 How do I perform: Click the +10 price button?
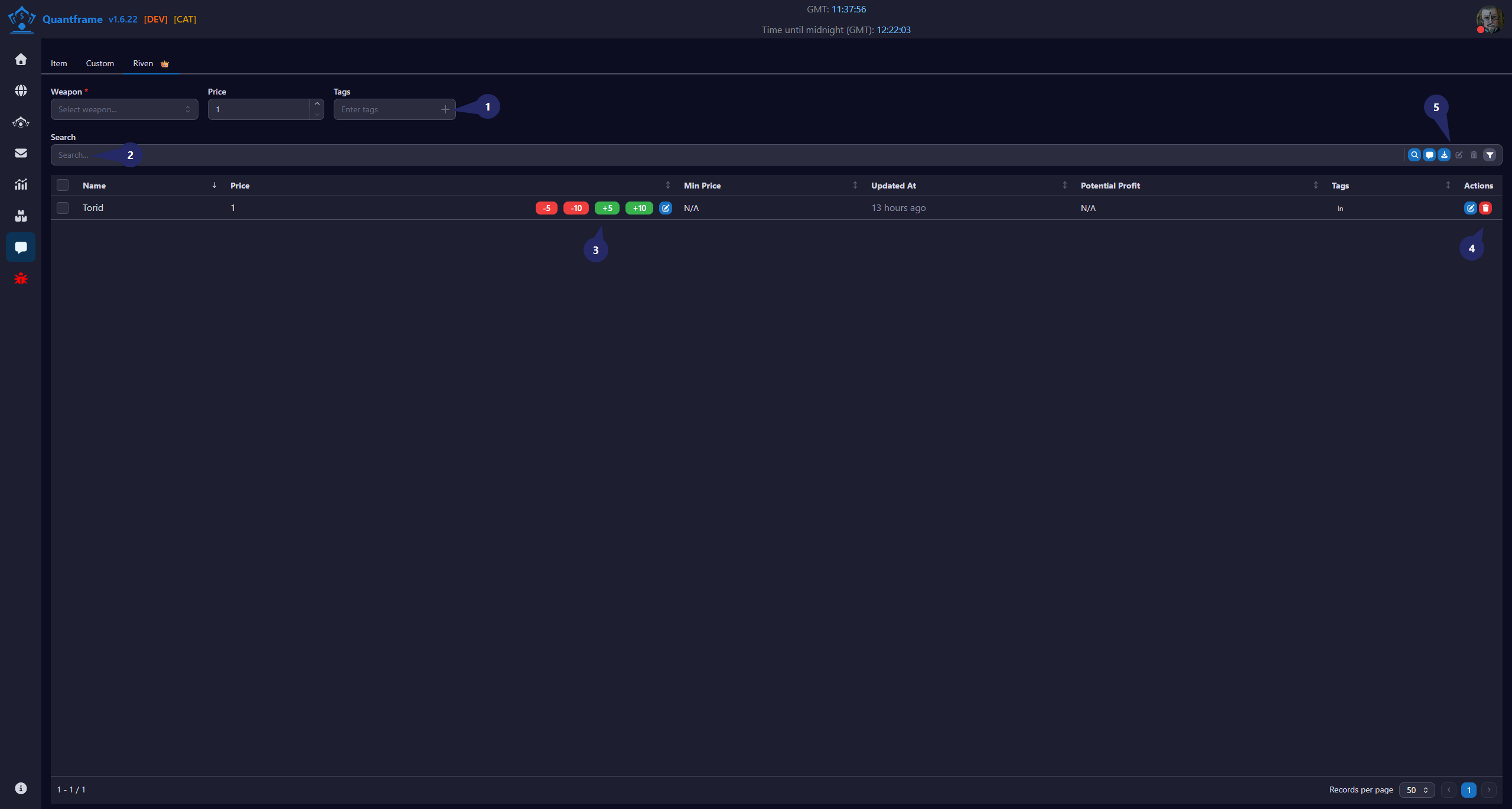639,208
